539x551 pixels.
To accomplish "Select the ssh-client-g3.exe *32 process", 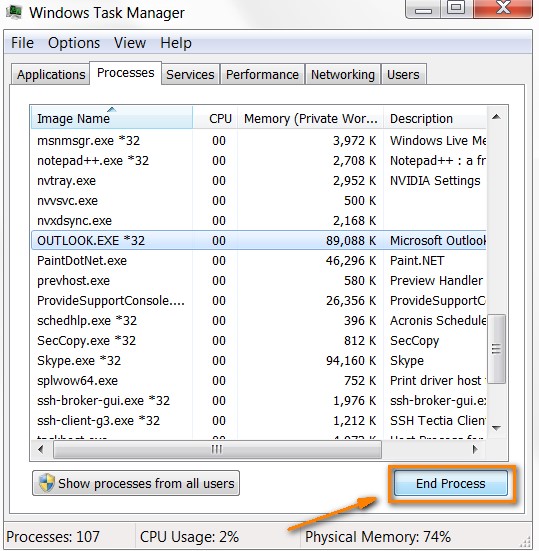I will [259, 421].
